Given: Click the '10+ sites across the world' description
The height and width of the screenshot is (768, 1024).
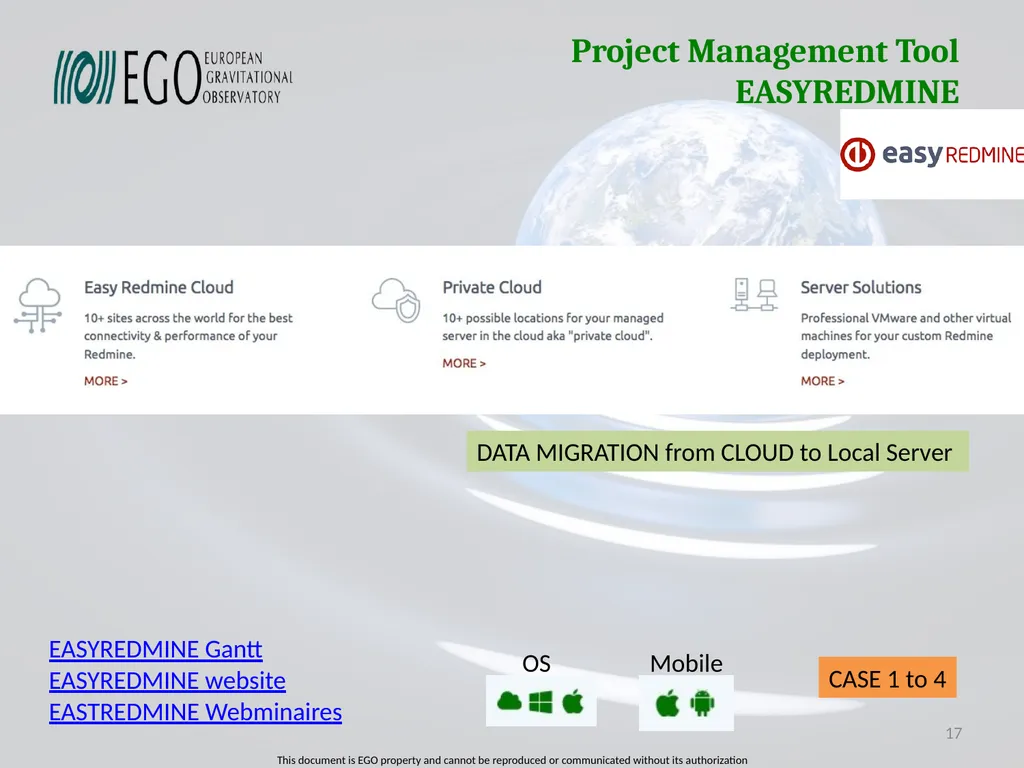Looking at the screenshot, I should tap(188, 336).
